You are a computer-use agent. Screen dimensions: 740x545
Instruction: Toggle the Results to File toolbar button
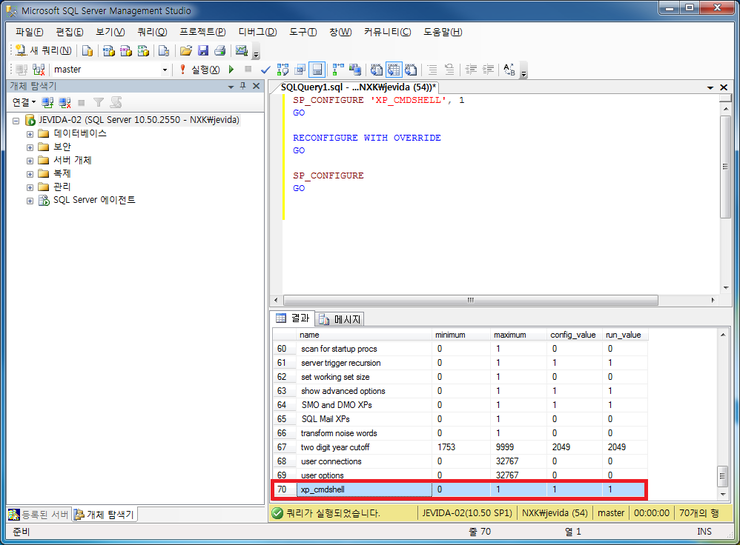pyautogui.click(x=411, y=70)
